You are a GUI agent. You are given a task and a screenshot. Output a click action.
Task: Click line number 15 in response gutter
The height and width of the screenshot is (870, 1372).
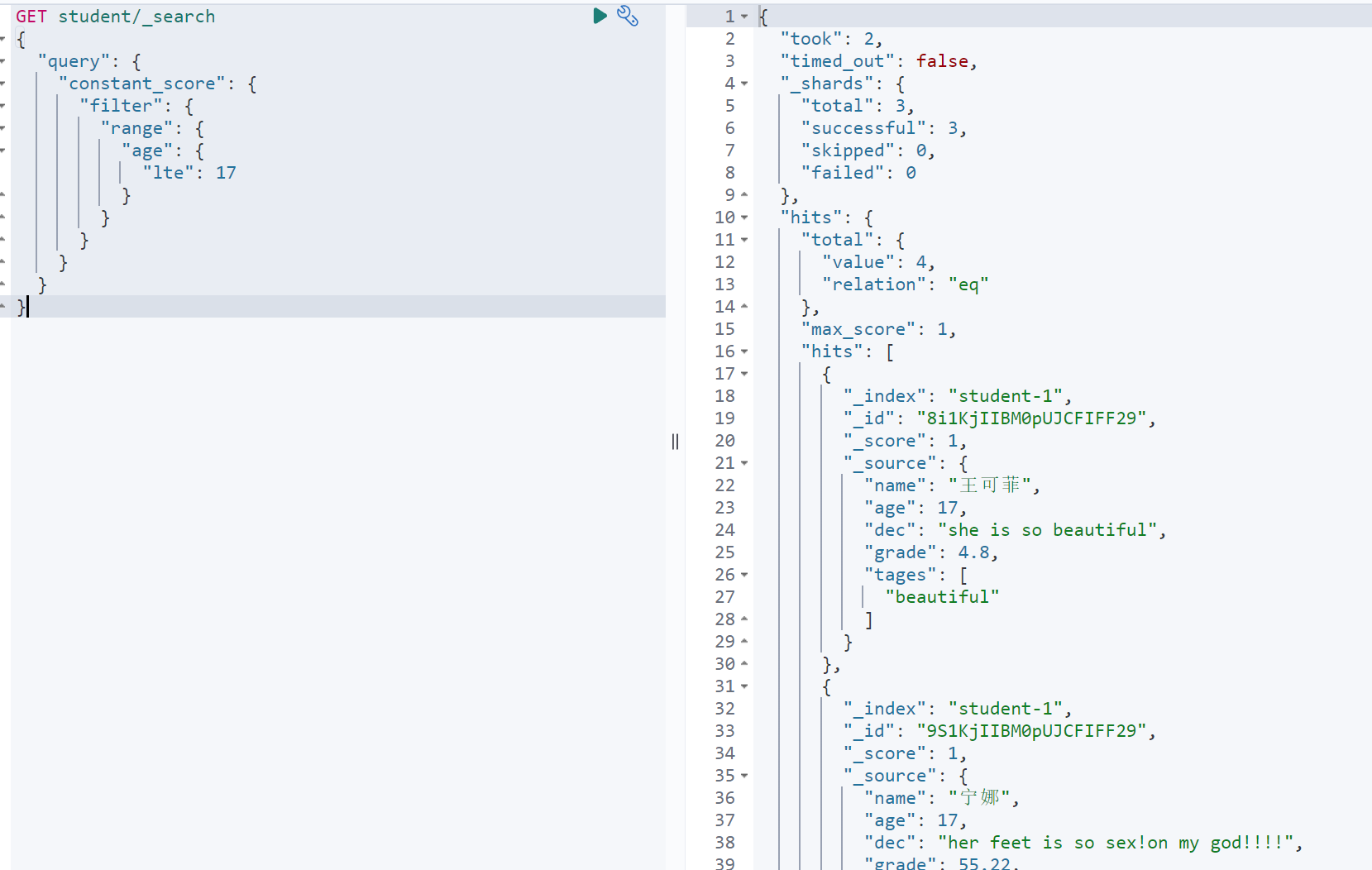point(724,329)
